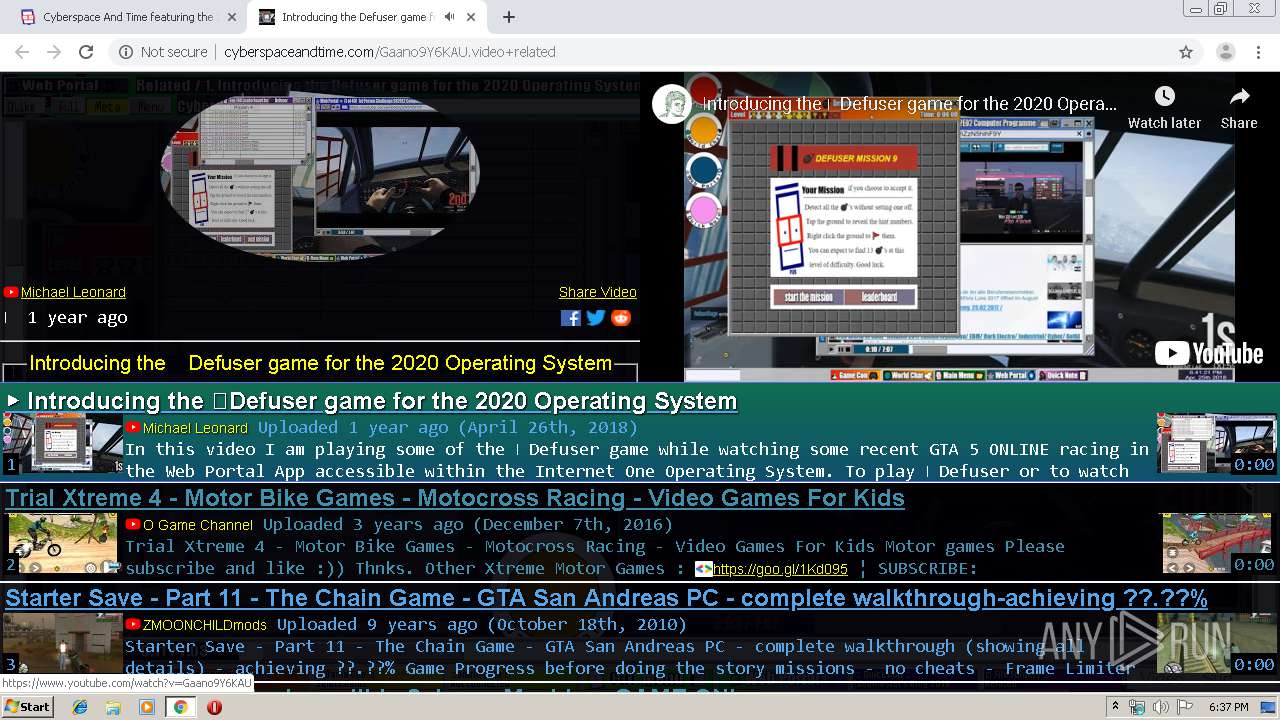1280x720 pixels.
Task: Share the video on Twitter
Action: click(x=596, y=318)
